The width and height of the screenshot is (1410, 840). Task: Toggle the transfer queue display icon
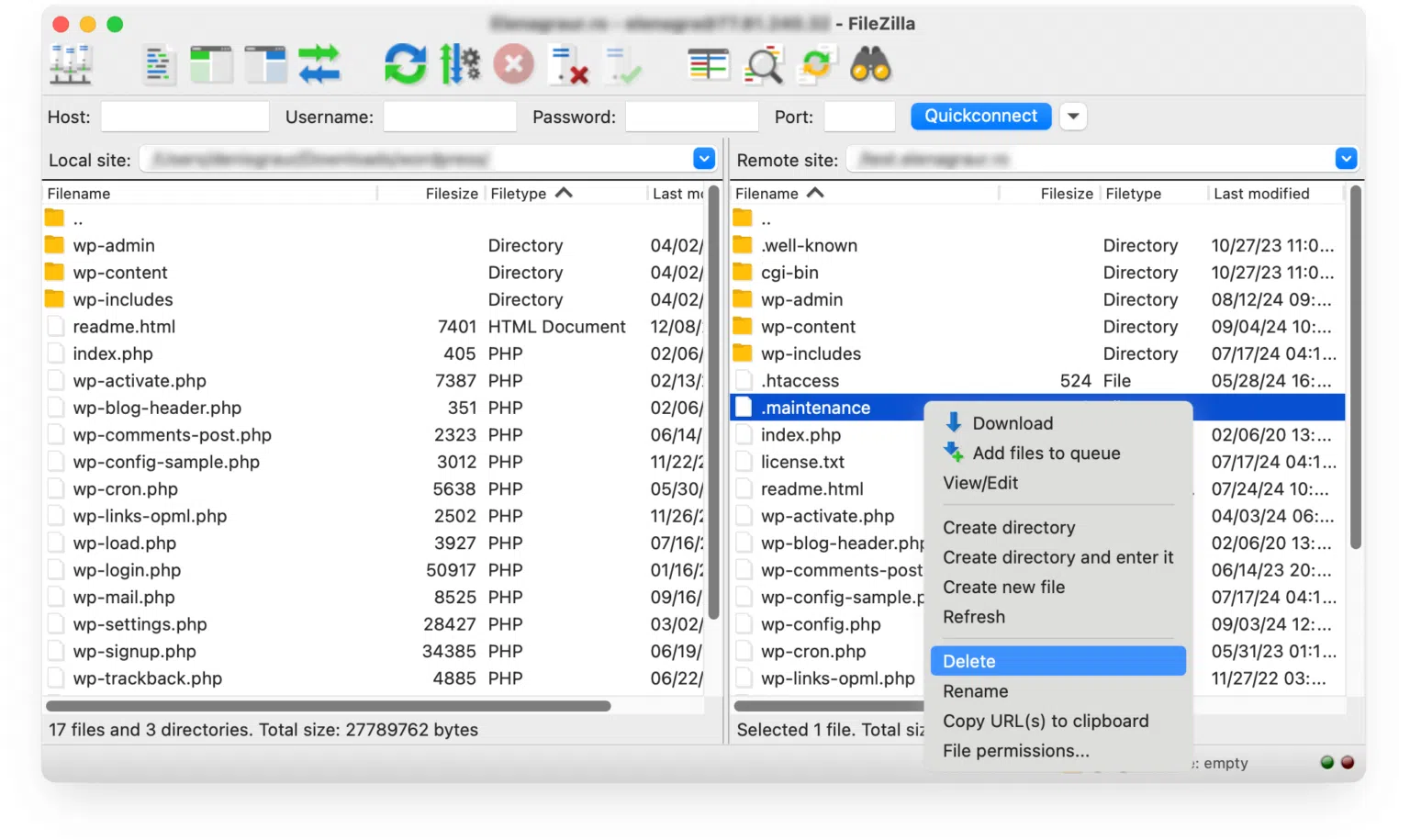click(319, 65)
